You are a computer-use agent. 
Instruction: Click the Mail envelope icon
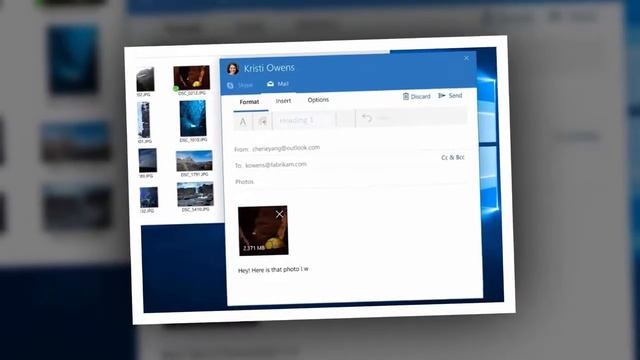[270, 84]
